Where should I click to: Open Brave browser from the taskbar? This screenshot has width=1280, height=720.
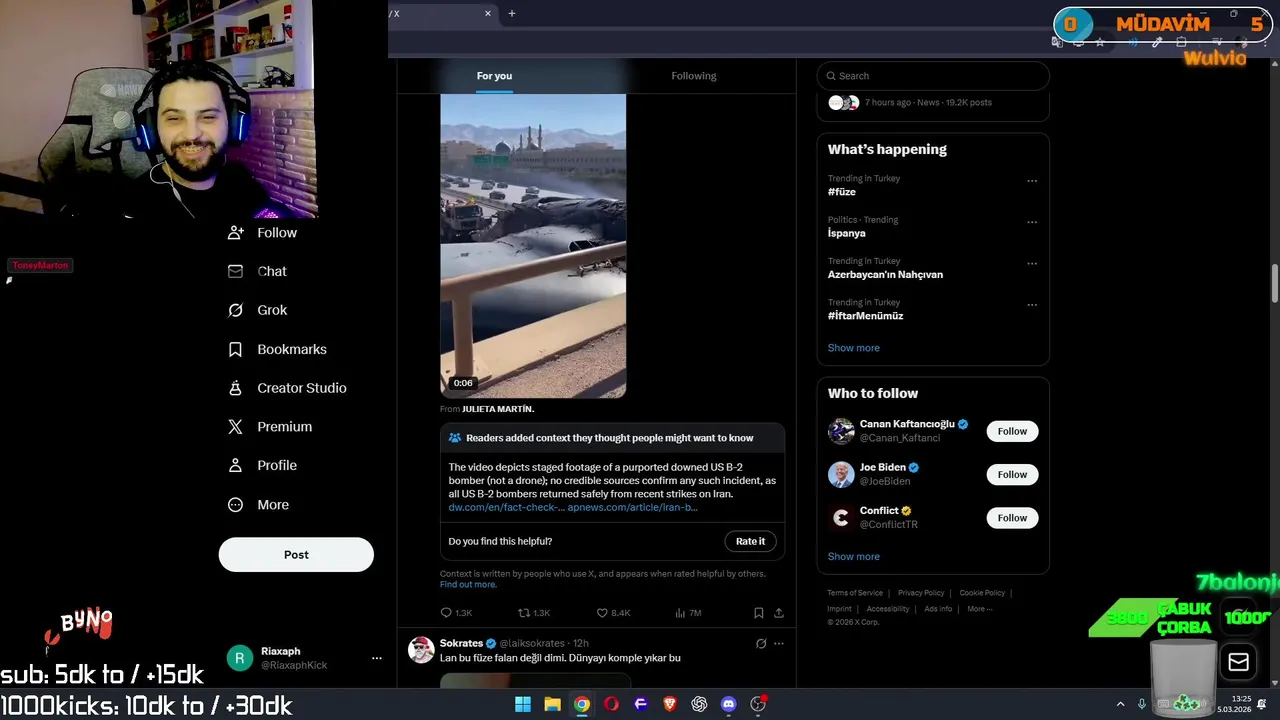click(670, 704)
